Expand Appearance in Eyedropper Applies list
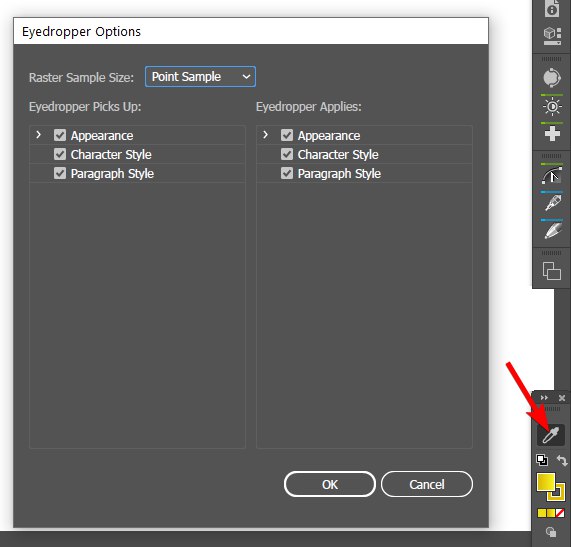The height and width of the screenshot is (547, 571). pos(265,135)
